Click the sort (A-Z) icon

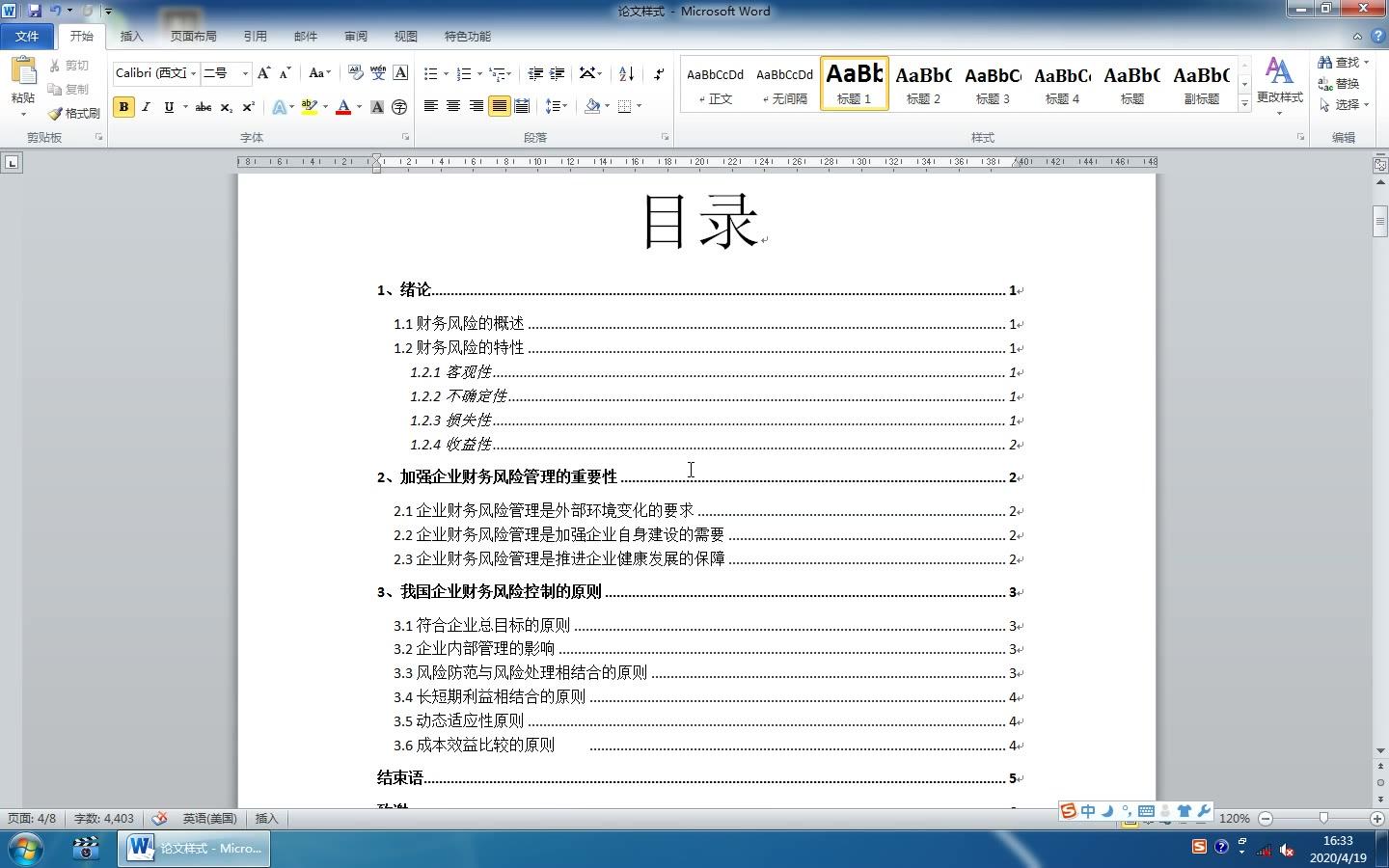click(x=626, y=73)
